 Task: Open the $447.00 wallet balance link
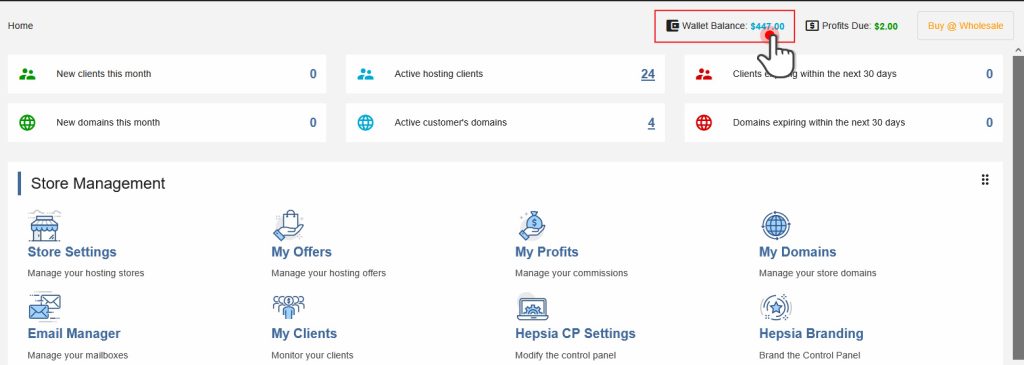(x=767, y=27)
